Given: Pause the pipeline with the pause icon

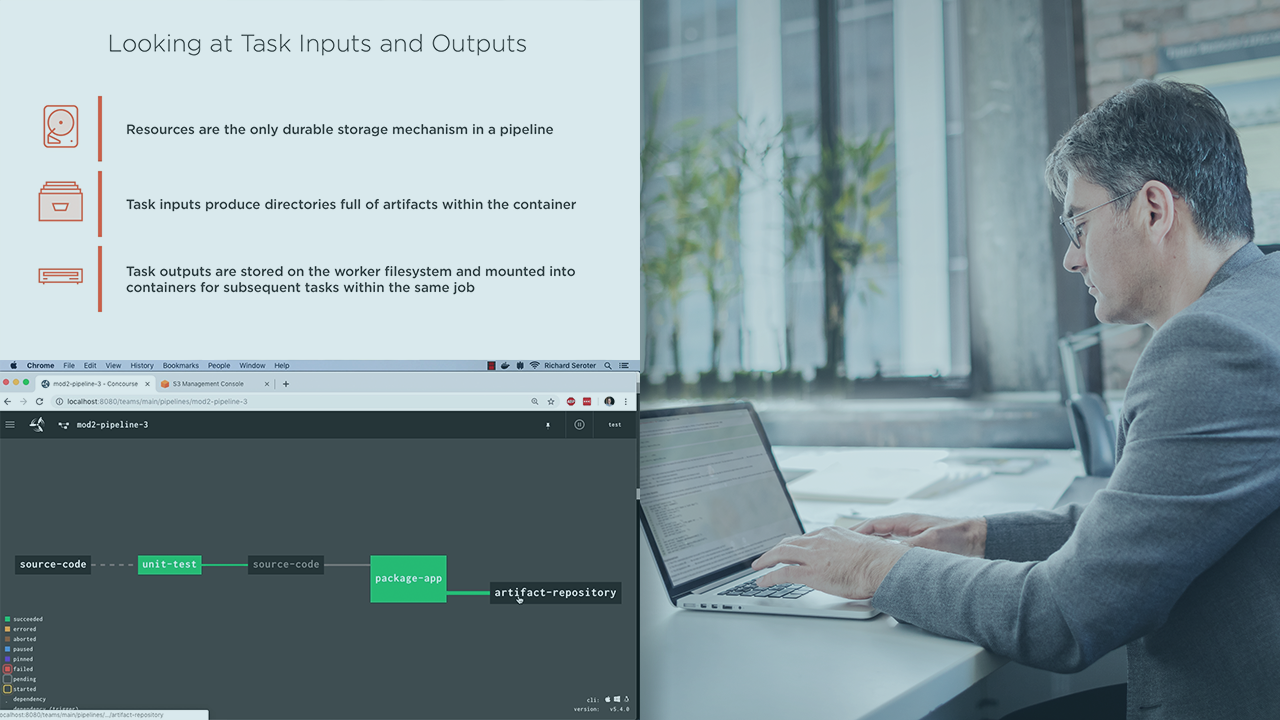Looking at the screenshot, I should [579, 425].
